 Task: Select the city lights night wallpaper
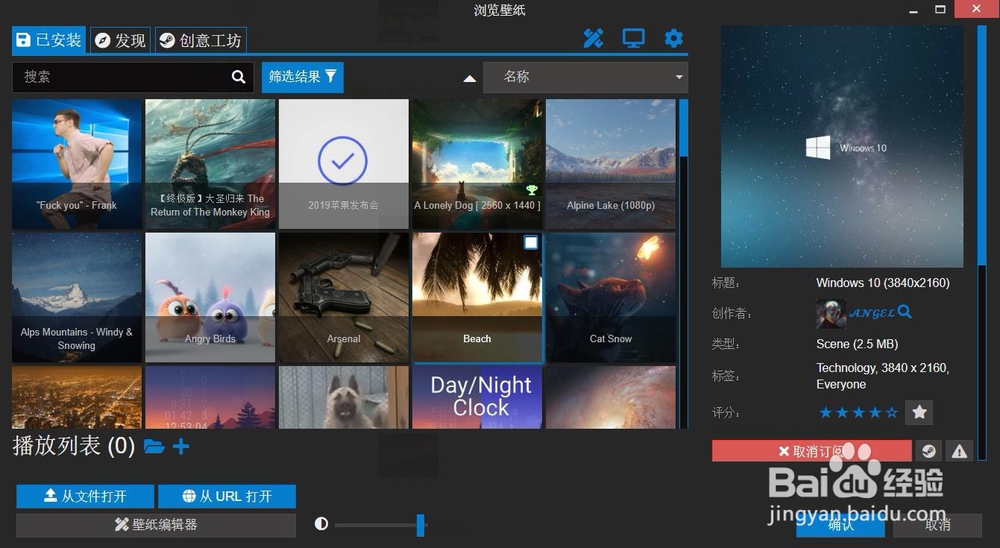coord(77,397)
